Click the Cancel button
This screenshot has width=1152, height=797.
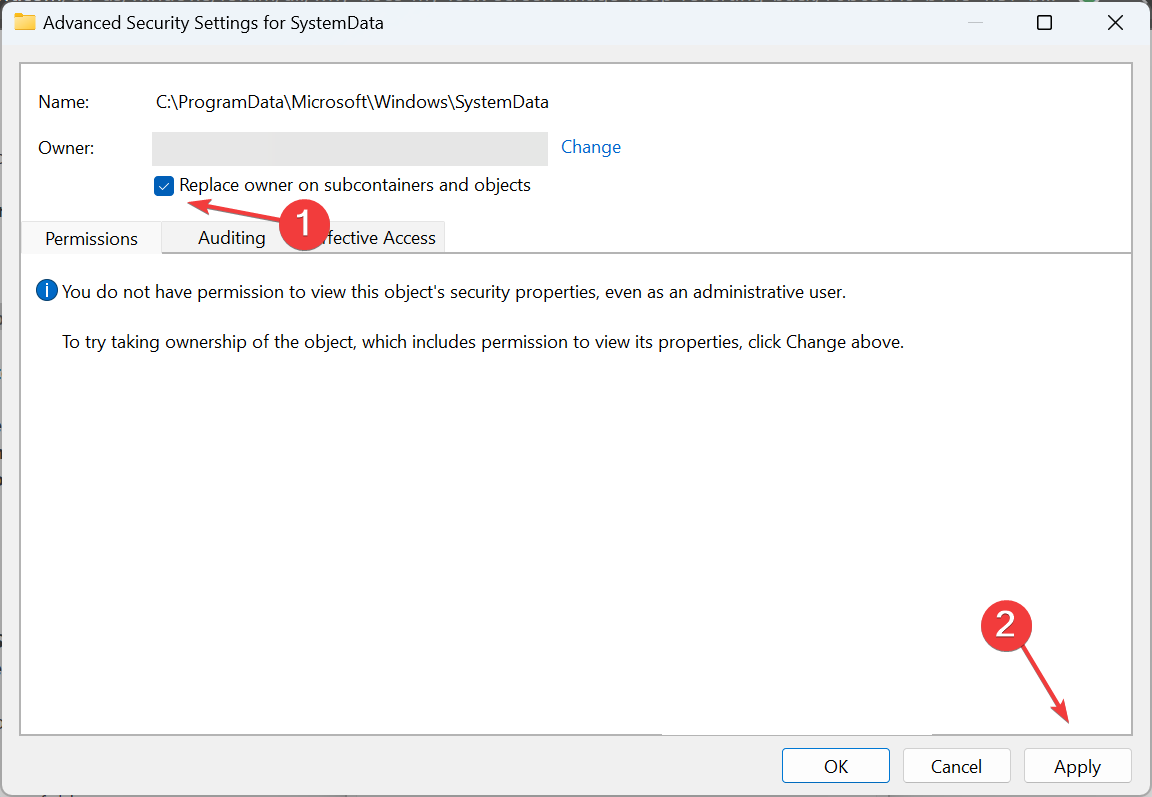pos(956,766)
